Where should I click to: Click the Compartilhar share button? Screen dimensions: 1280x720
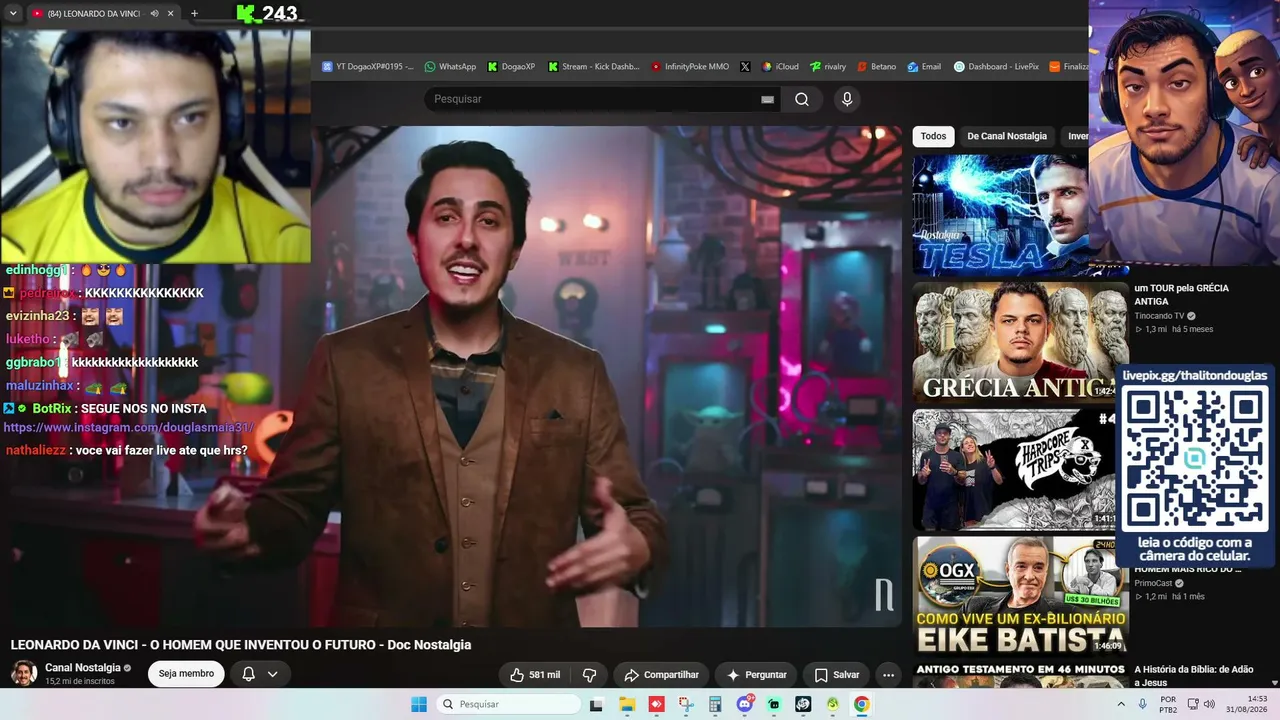[x=661, y=675]
